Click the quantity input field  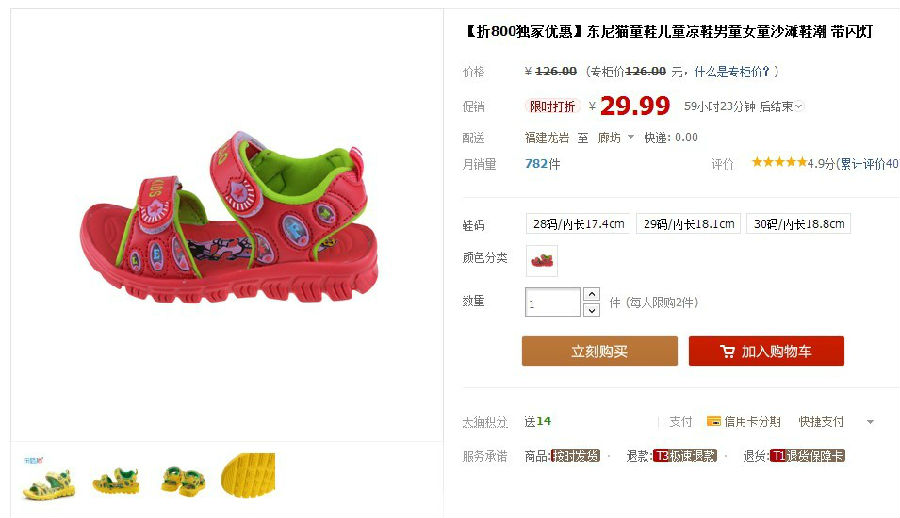tap(553, 302)
